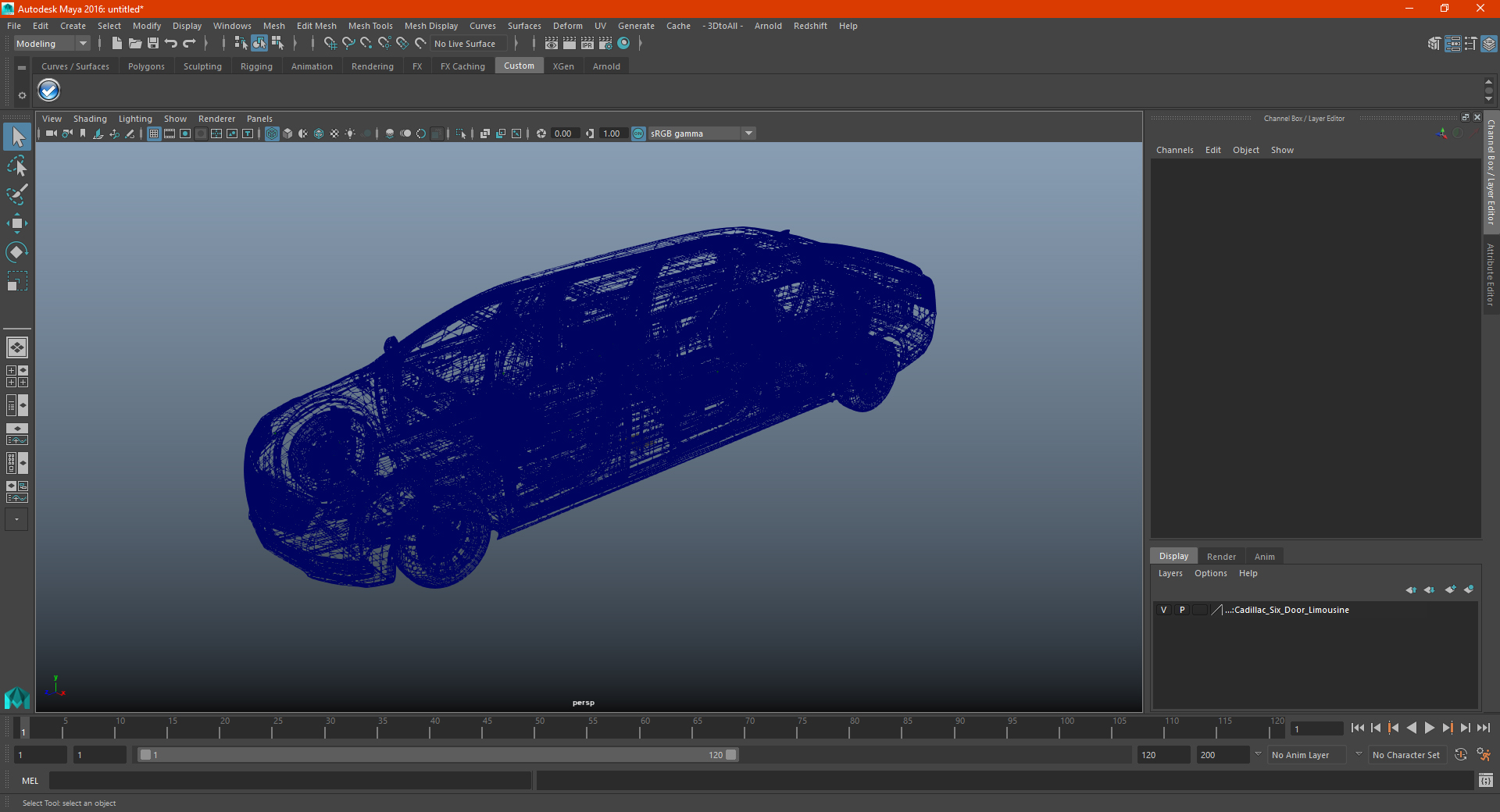Open the viewport Shading menu
This screenshot has width=1500, height=812.
pyautogui.click(x=90, y=119)
